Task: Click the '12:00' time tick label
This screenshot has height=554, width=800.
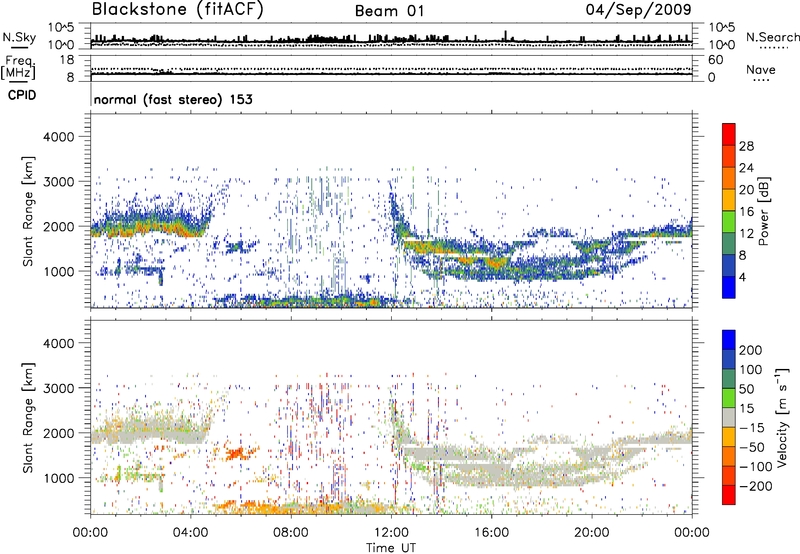Action: point(391,533)
